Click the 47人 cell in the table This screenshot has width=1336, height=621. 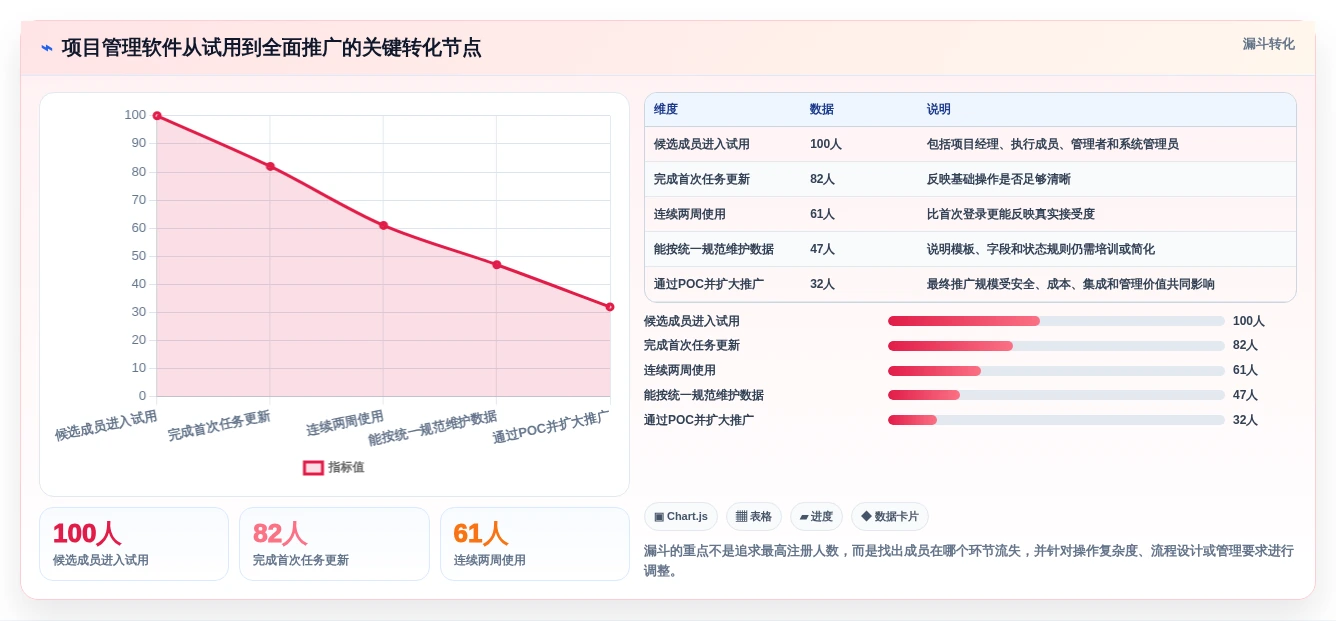click(x=859, y=249)
